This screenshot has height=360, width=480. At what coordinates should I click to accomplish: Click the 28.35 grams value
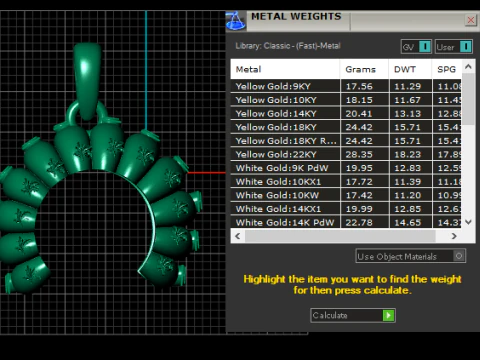(359, 155)
